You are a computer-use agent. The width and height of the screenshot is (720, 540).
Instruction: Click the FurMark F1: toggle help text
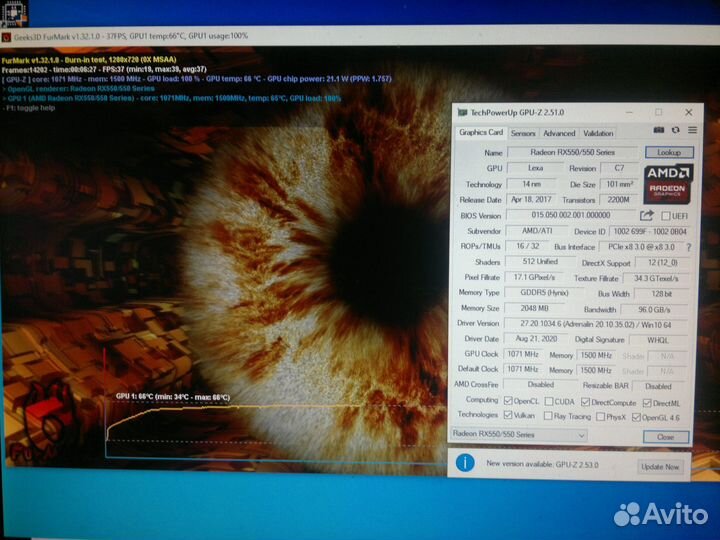(x=30, y=108)
